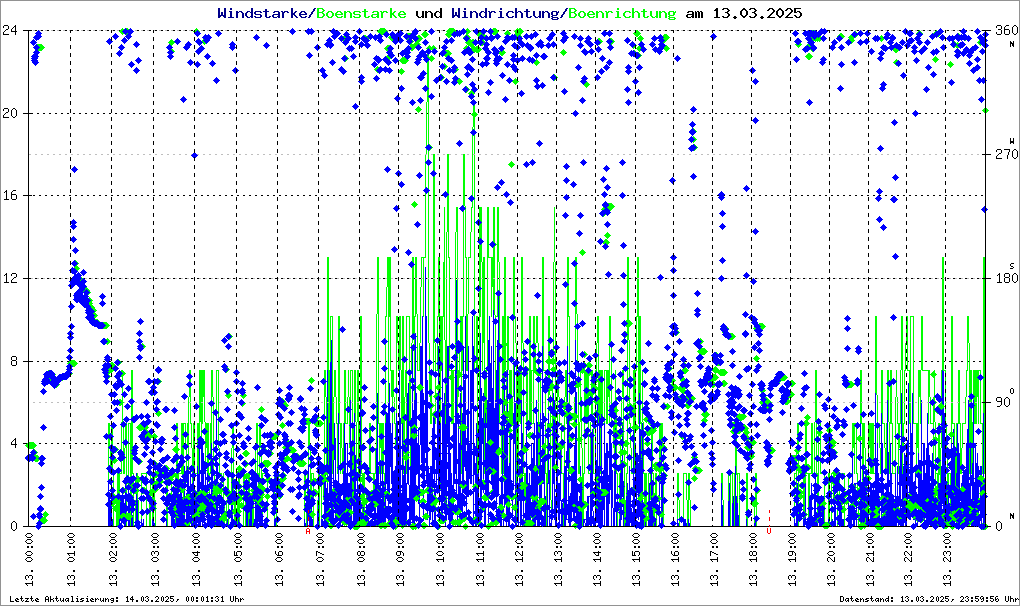Click right axis value 360
1020x606 pixels.
(1006, 30)
